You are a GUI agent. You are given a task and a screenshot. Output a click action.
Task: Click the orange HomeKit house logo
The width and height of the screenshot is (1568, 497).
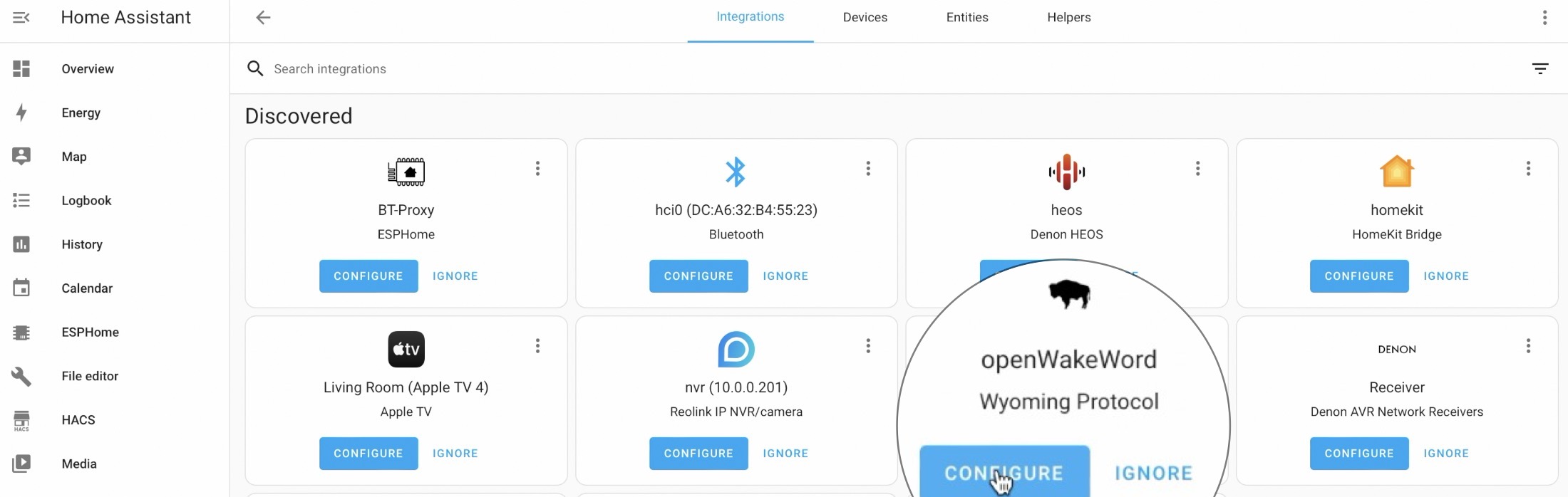coord(1396,171)
